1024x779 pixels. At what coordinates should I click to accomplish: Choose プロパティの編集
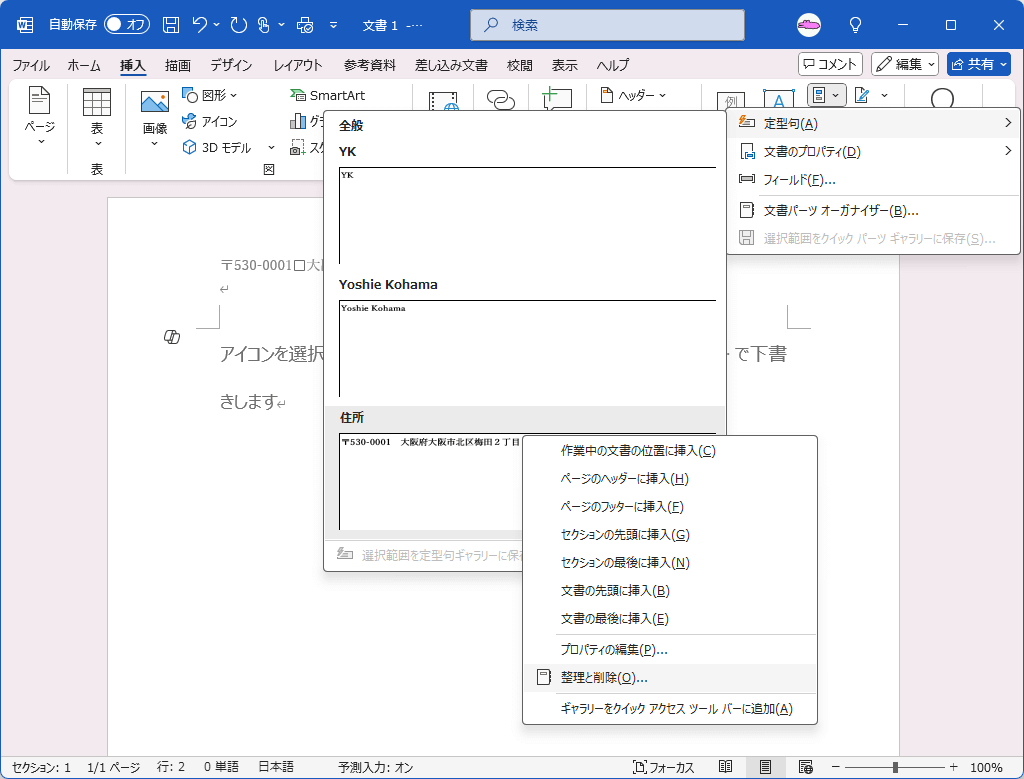[x=670, y=650]
